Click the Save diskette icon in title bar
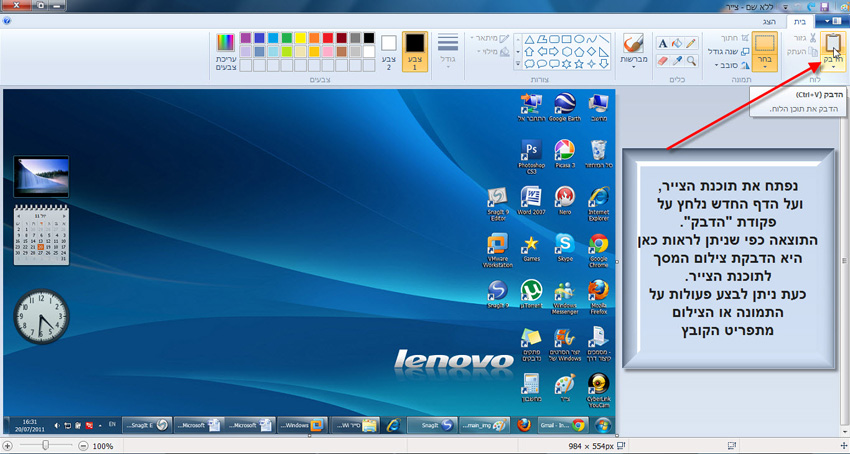 click(825, 7)
